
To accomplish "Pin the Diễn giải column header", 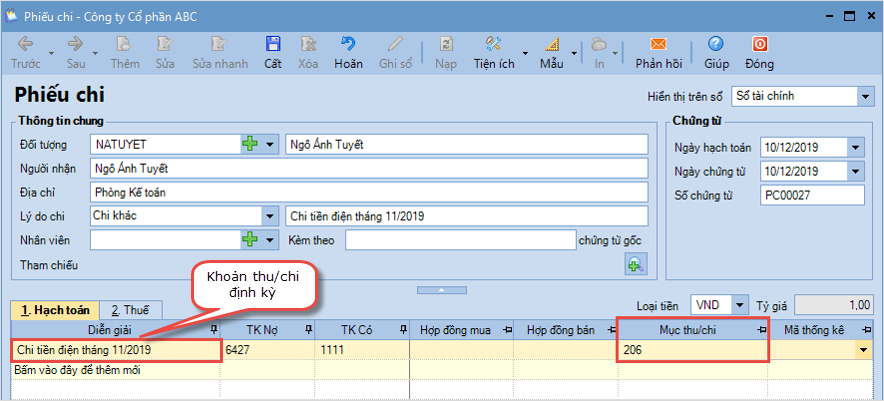I will (x=213, y=329).
